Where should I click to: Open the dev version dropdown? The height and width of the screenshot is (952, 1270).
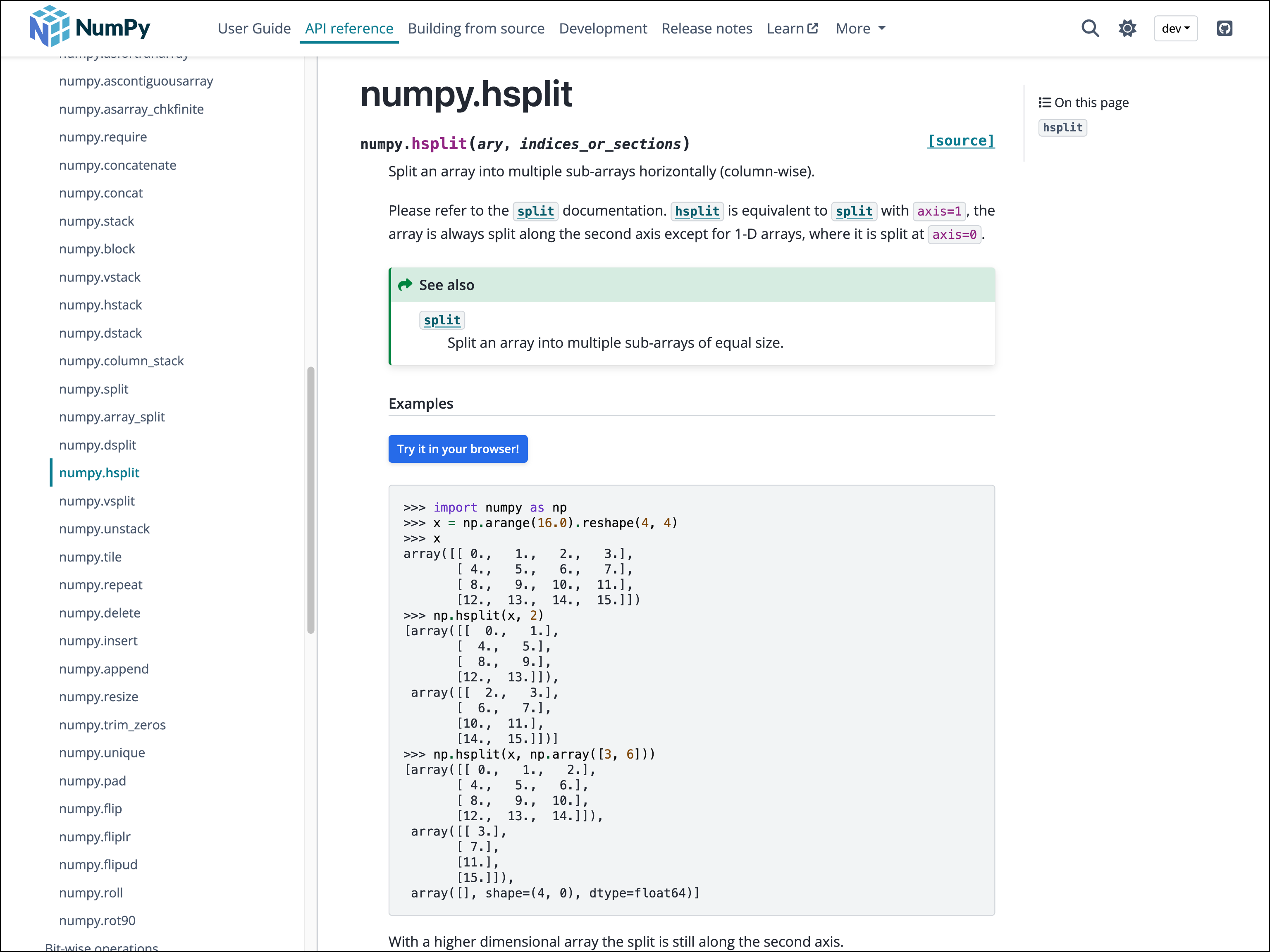(x=1175, y=28)
